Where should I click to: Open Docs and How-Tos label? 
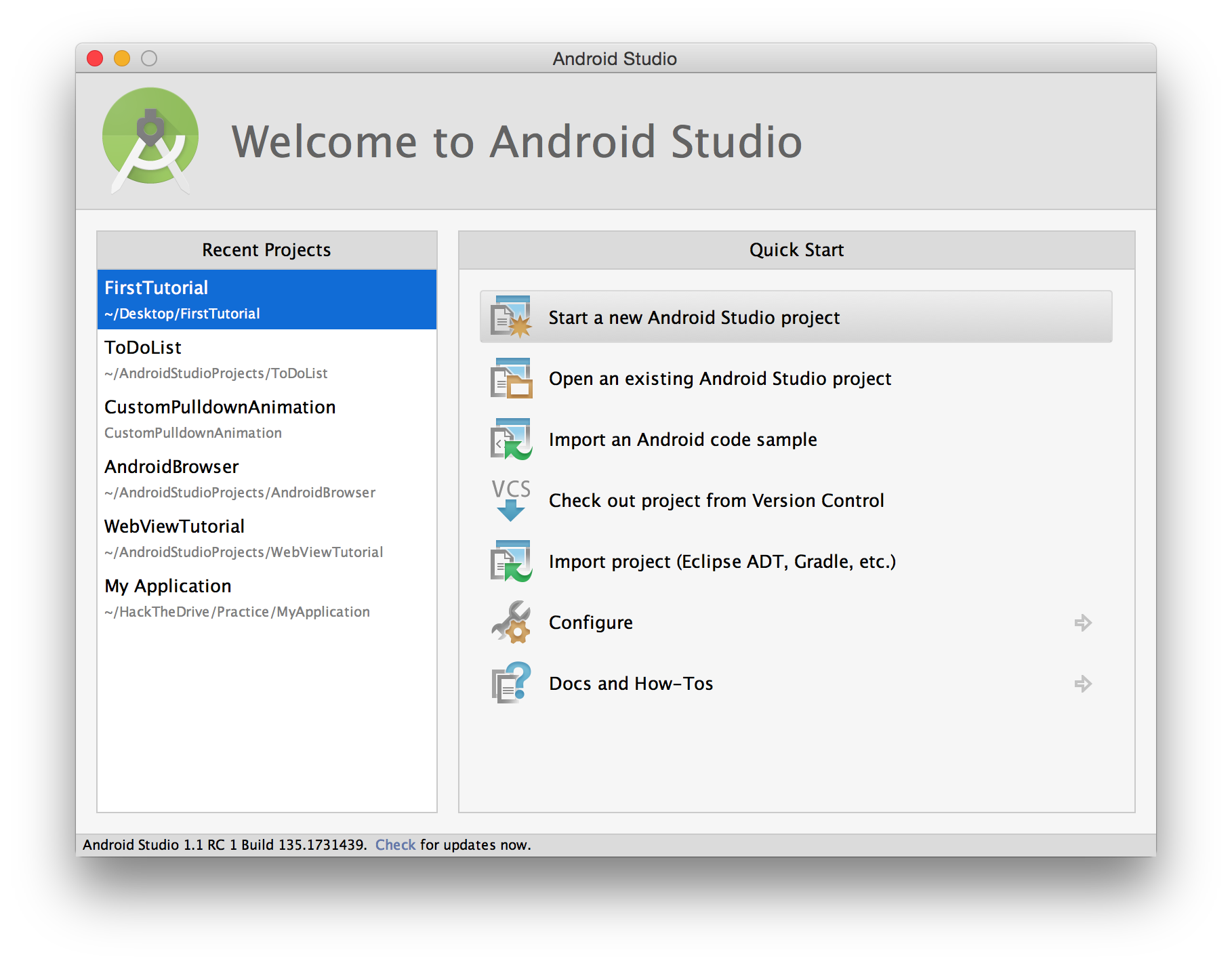631,683
